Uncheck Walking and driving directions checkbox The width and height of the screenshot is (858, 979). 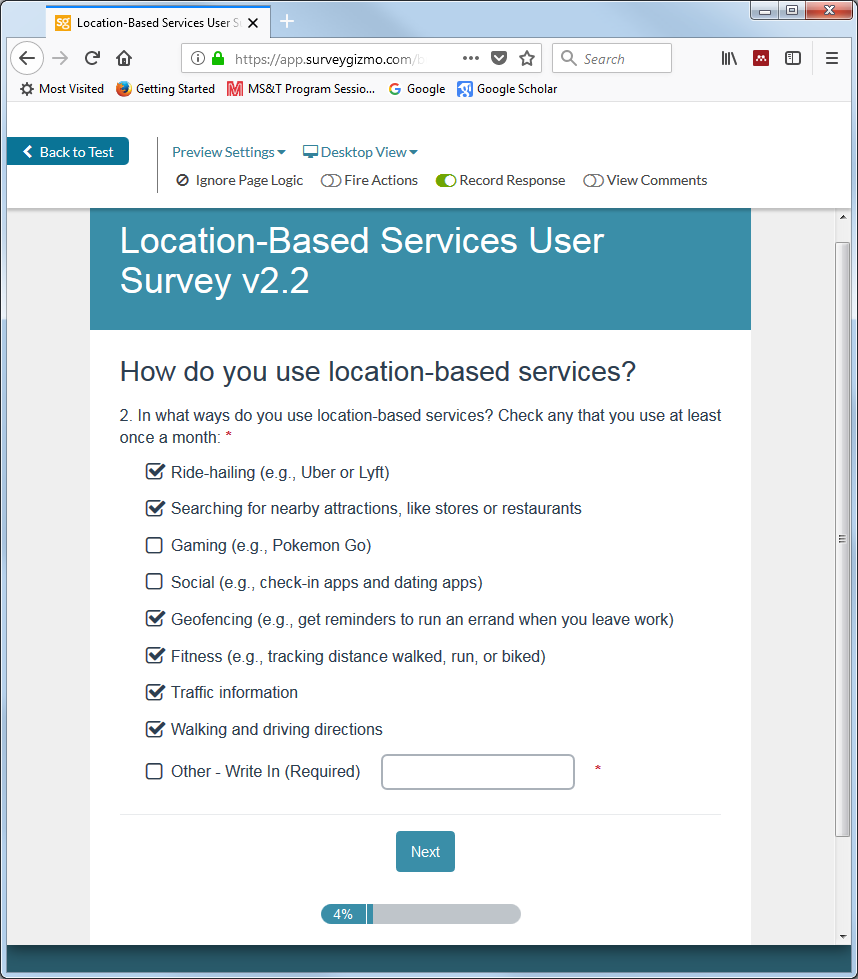pyautogui.click(x=154, y=729)
